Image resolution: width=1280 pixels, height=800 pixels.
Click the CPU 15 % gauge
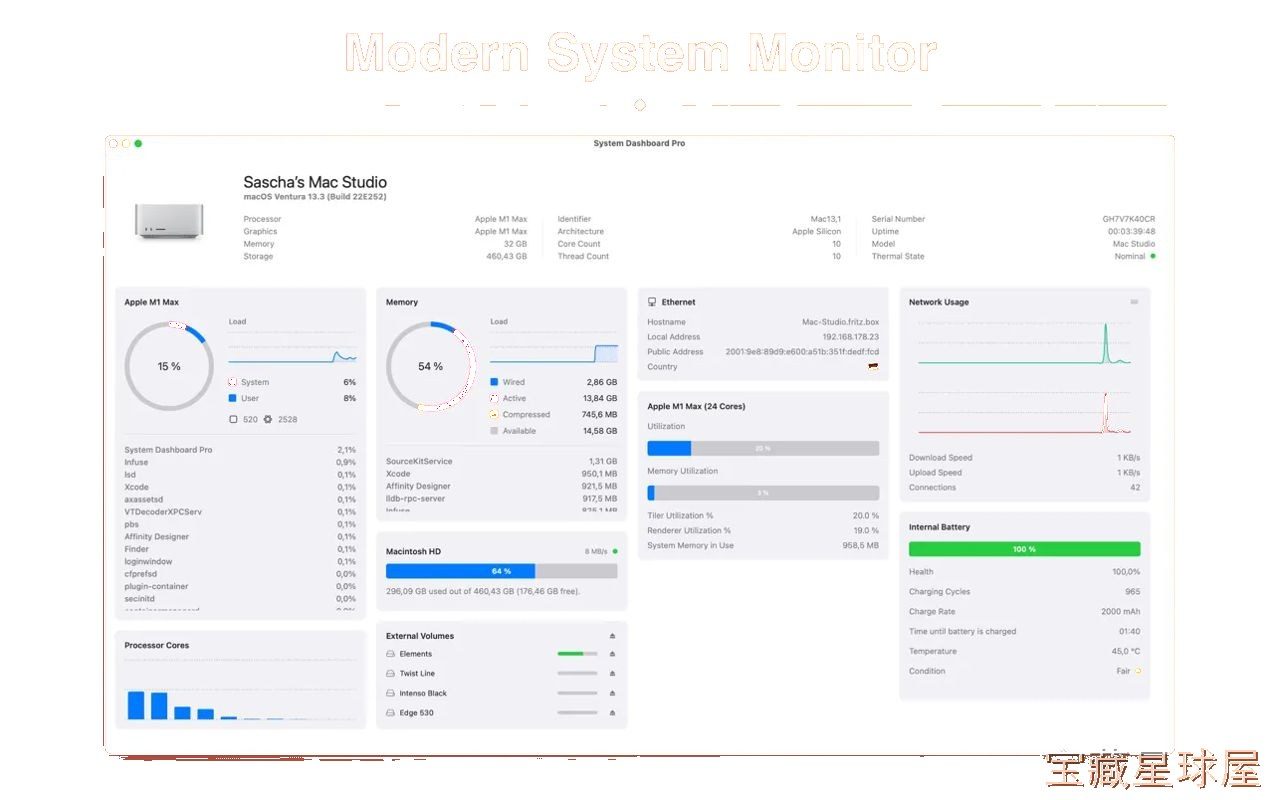[169, 366]
